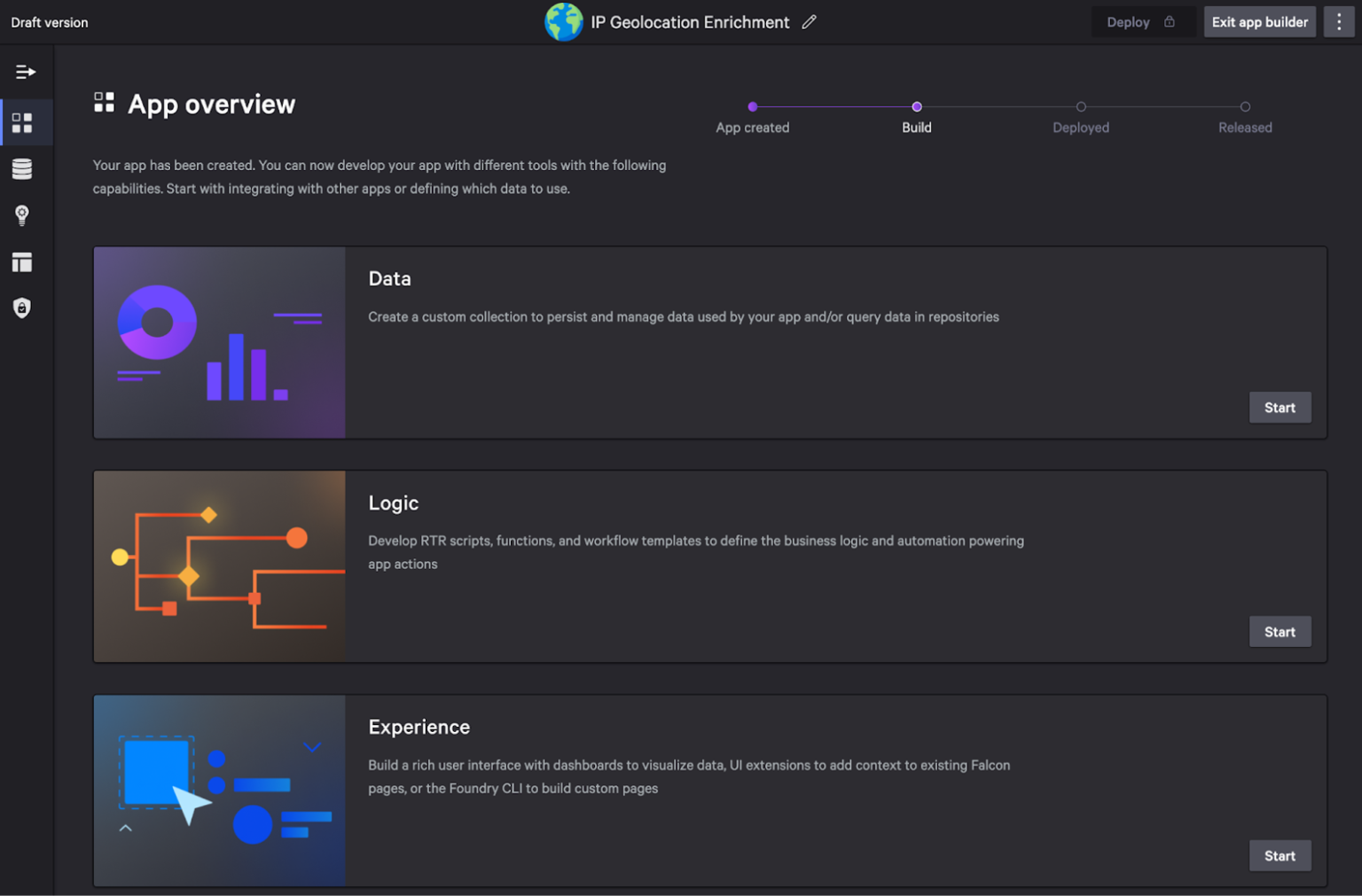
Task: Click the pencil icon to rename the app
Action: pyautogui.click(x=808, y=21)
